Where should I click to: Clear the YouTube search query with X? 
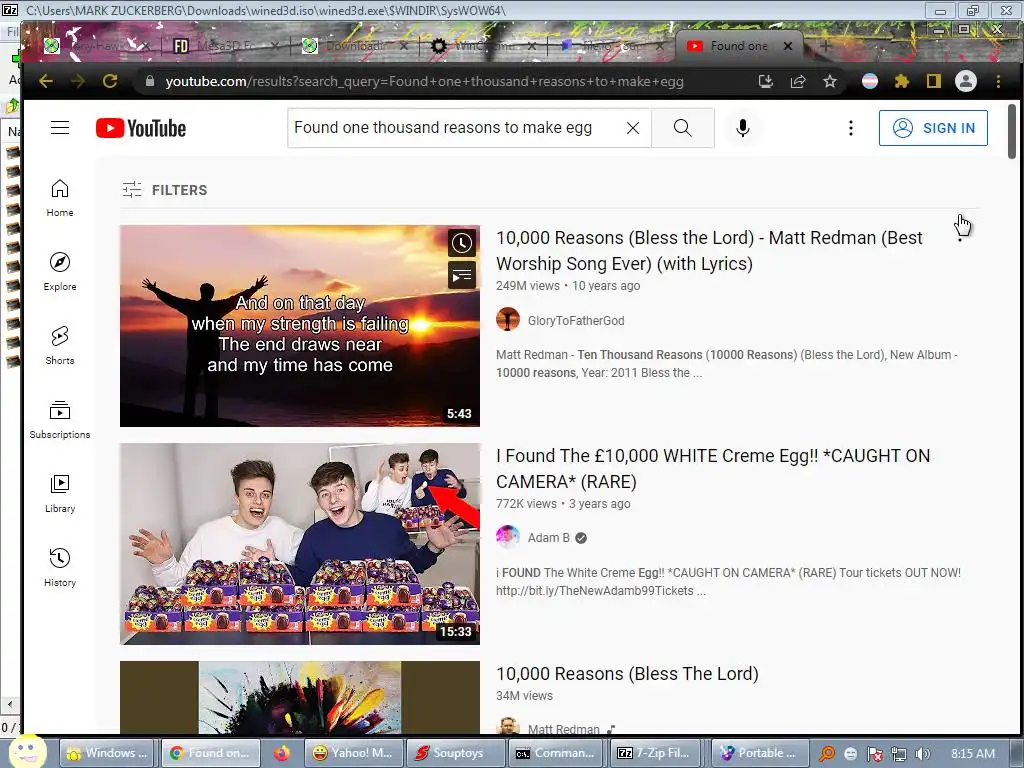coord(633,128)
